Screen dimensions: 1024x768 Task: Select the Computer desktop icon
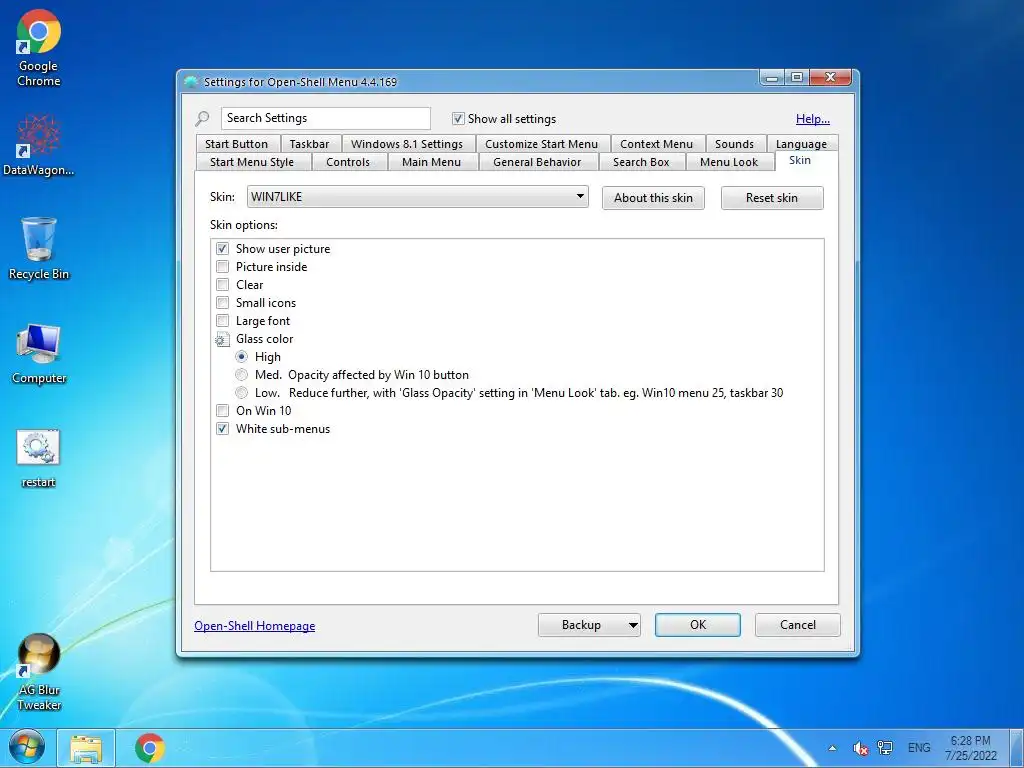39,353
